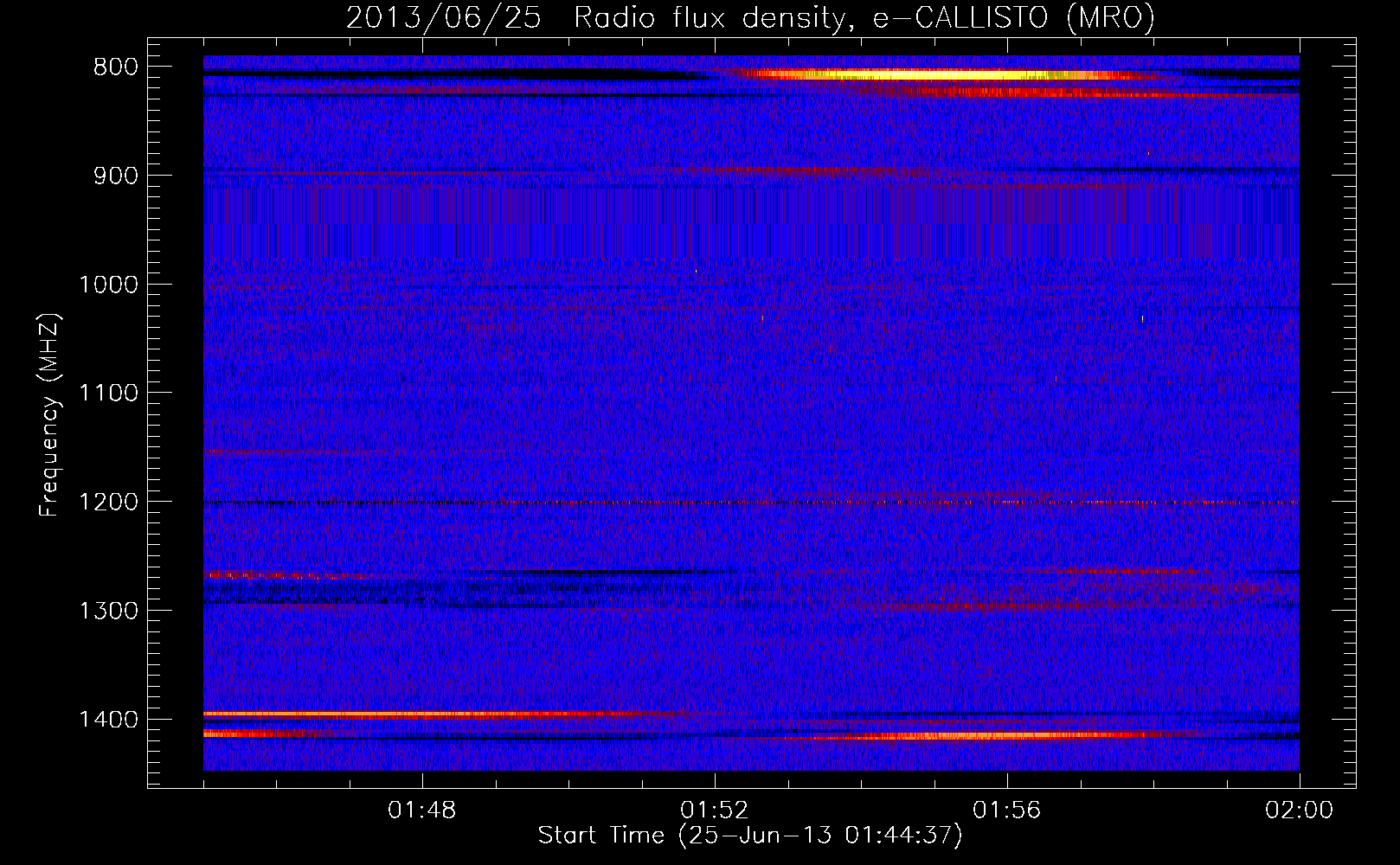Image resolution: width=1400 pixels, height=865 pixels.
Task: Click the 02:00 time tick label
Action: pos(1300,811)
